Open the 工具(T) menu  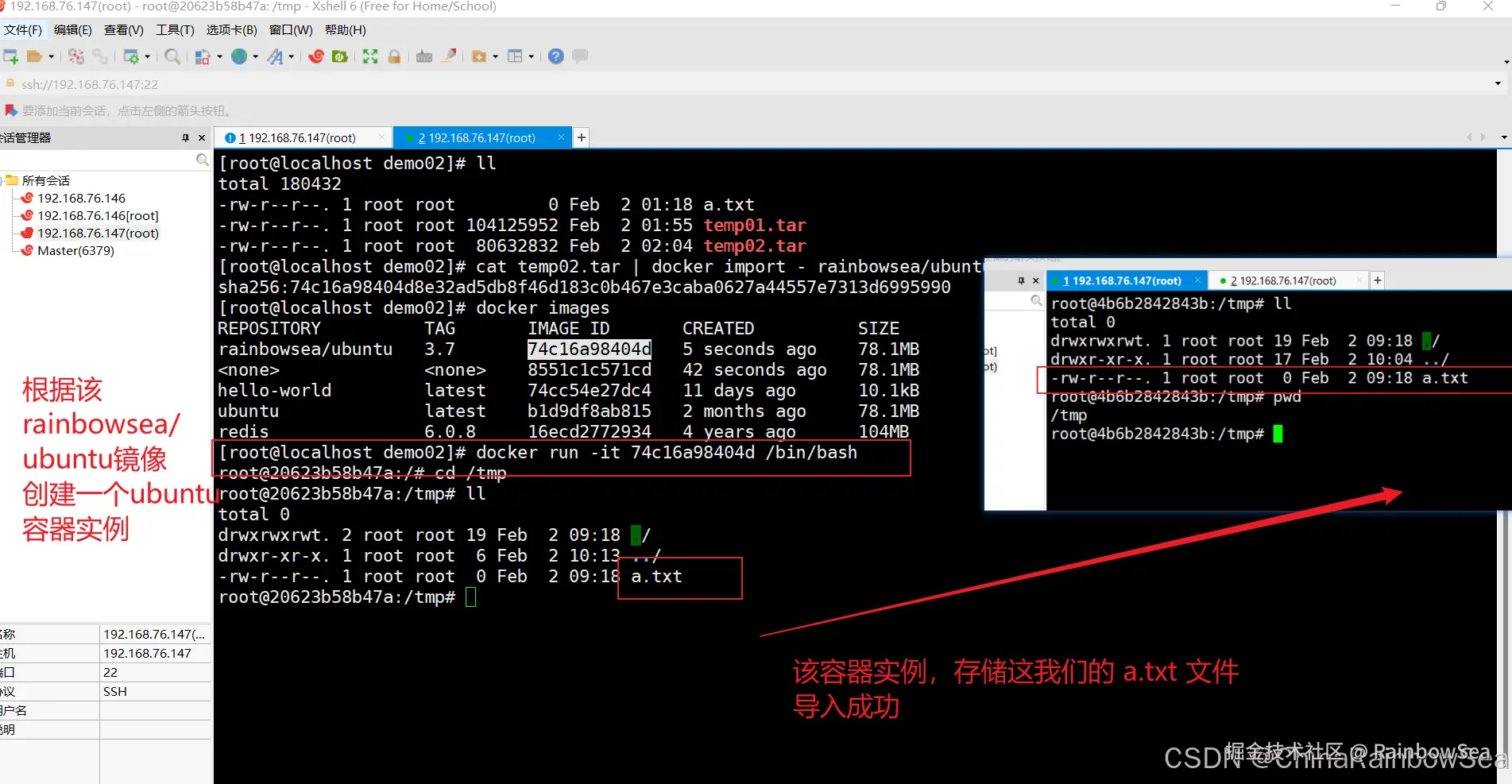[175, 30]
